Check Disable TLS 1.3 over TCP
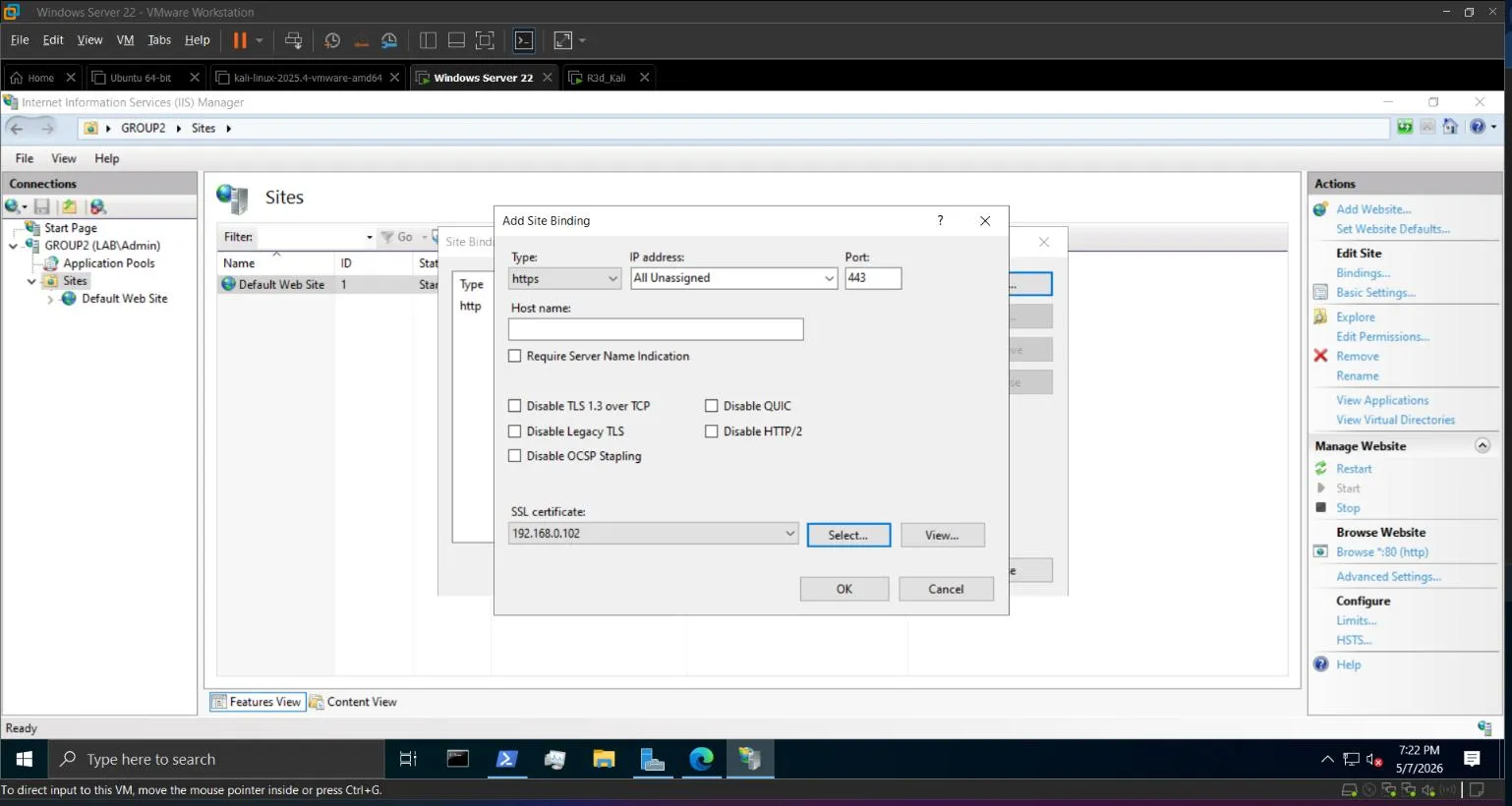 tap(514, 405)
